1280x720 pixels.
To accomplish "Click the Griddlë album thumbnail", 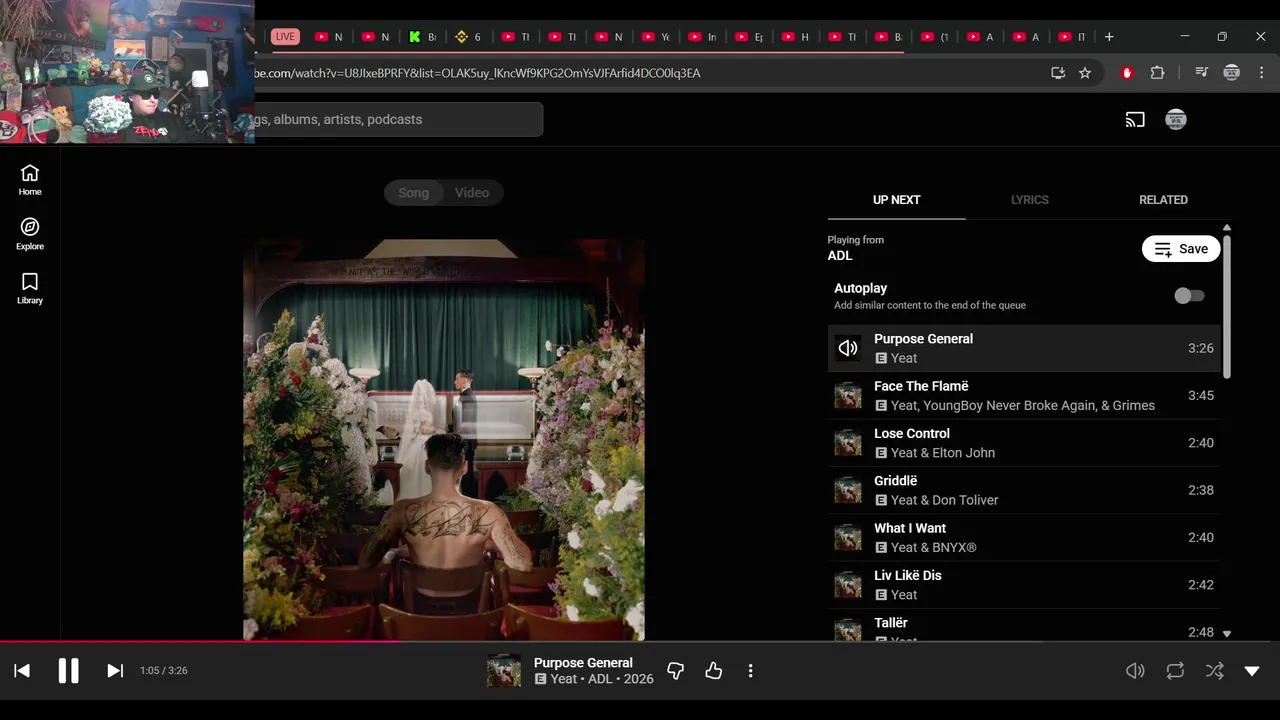I will coord(848,490).
